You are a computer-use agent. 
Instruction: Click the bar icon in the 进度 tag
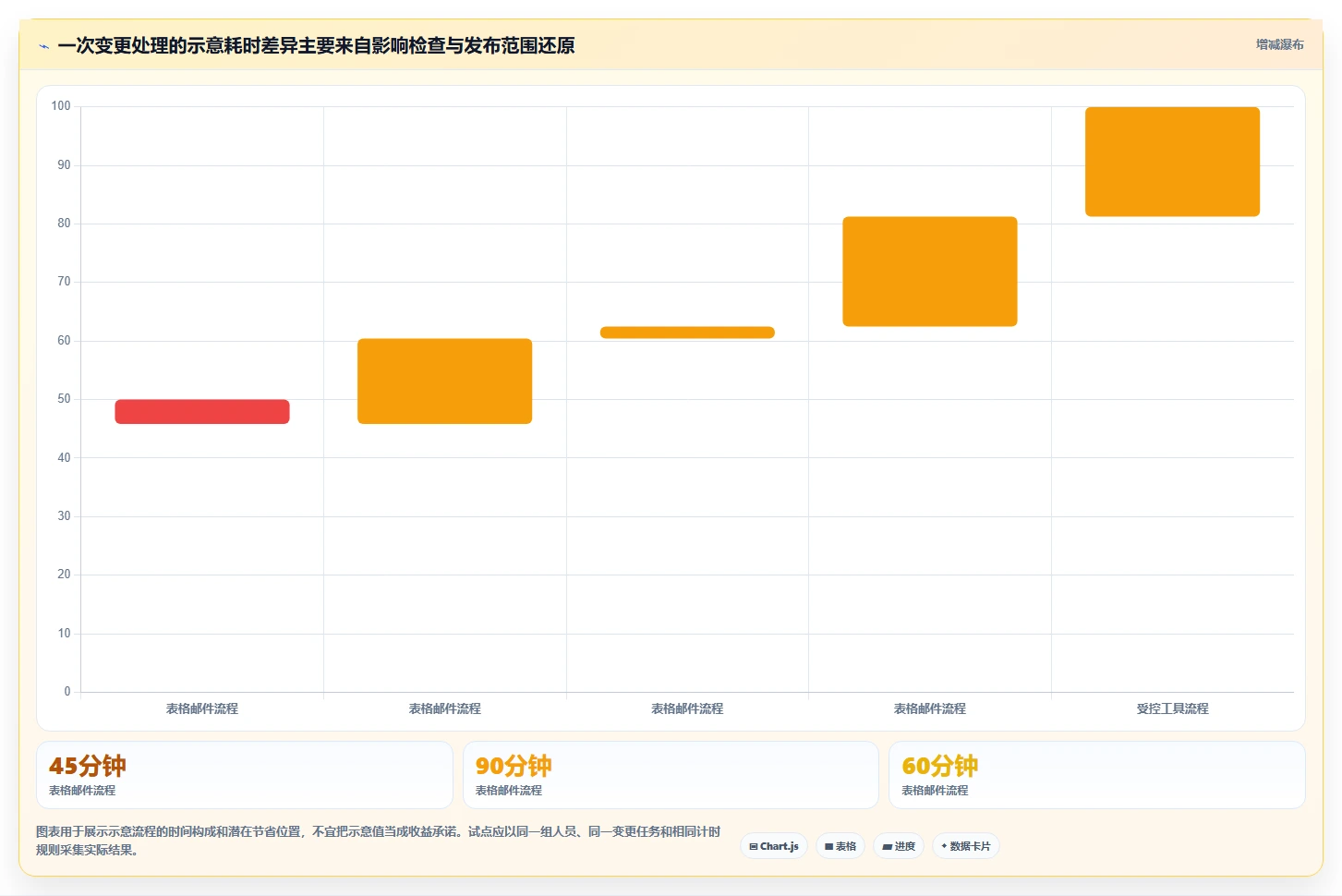(x=887, y=846)
